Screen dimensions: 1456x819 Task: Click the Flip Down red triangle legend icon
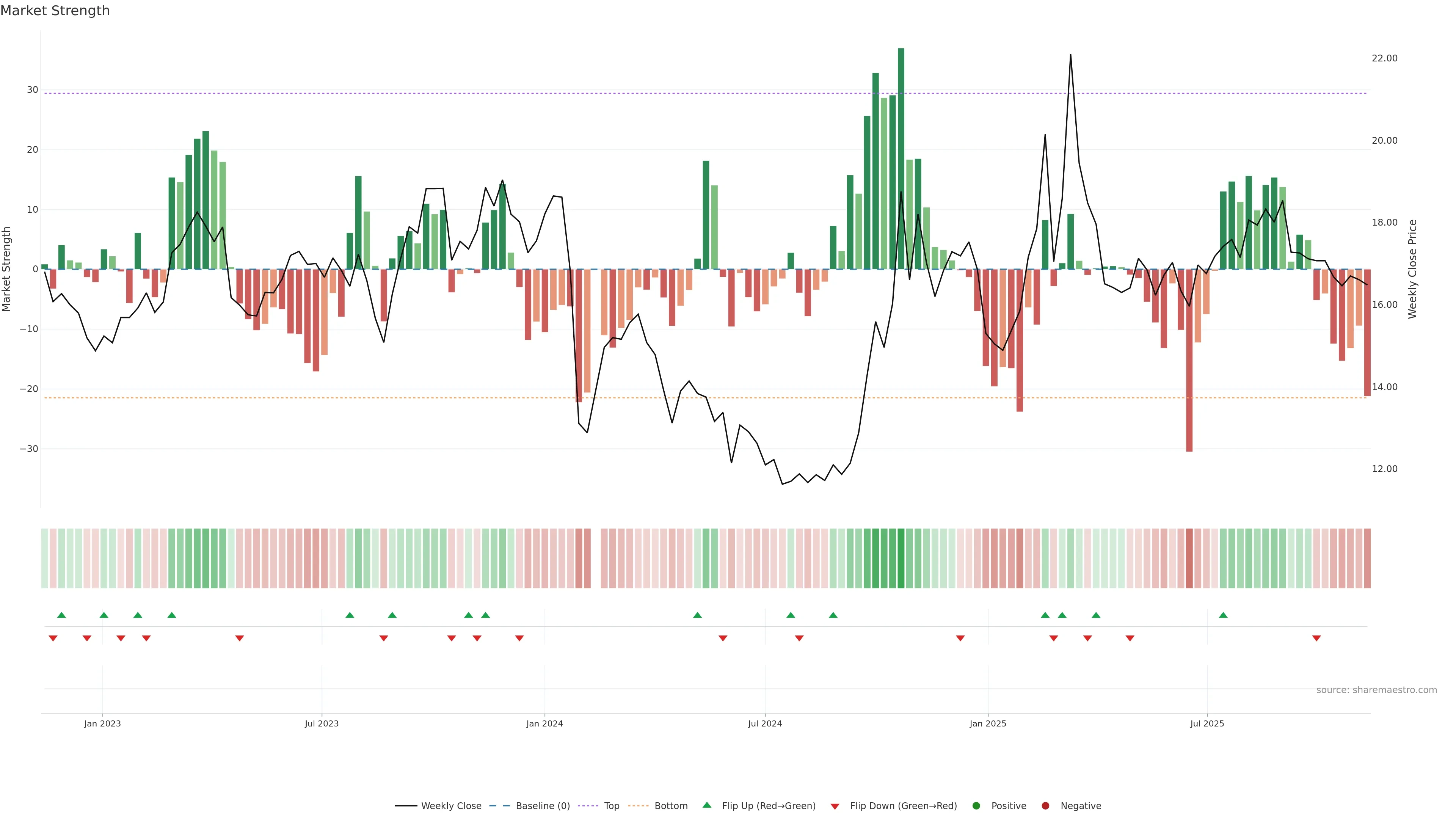click(835, 806)
